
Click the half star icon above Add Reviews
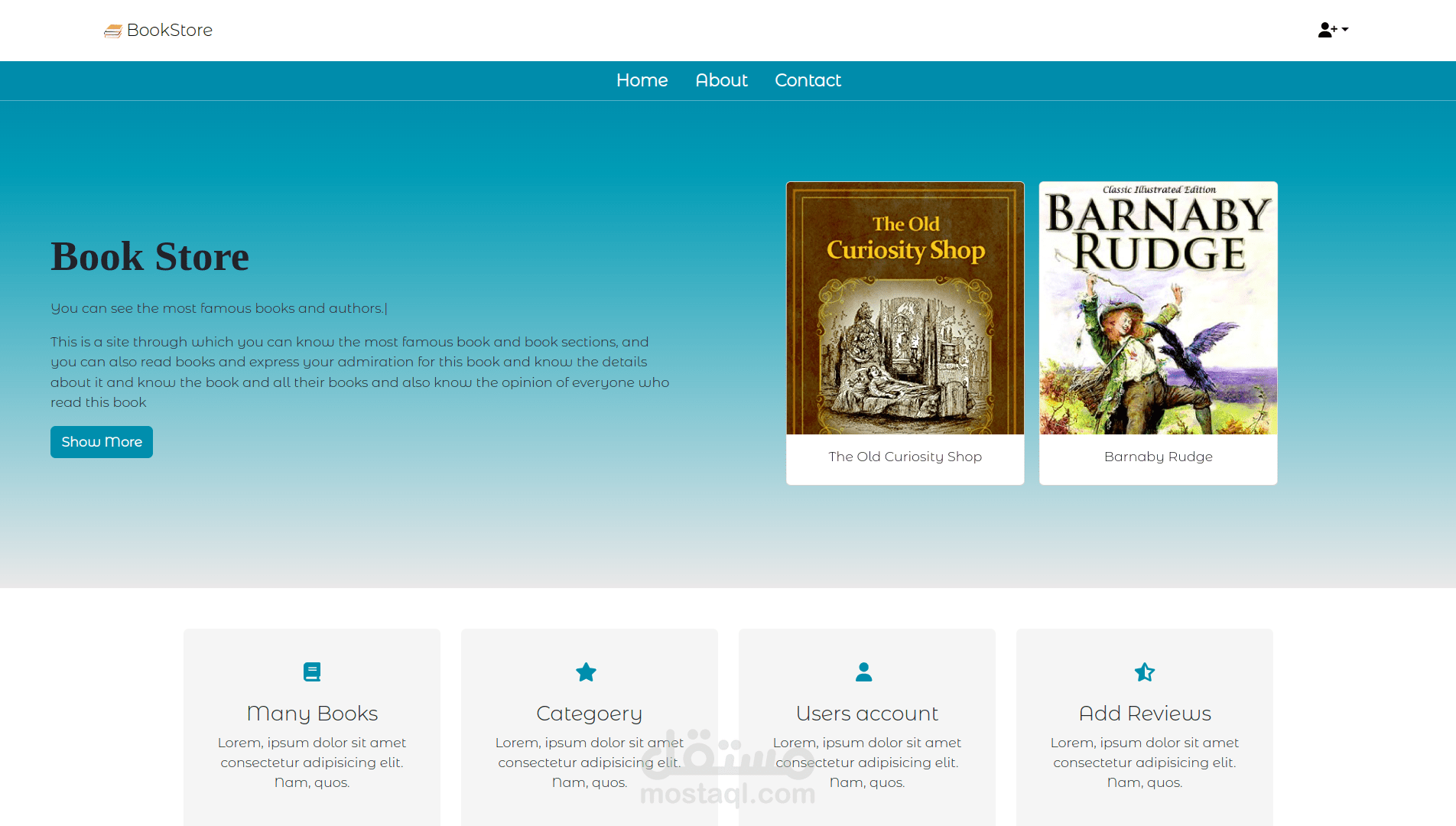point(1145,672)
